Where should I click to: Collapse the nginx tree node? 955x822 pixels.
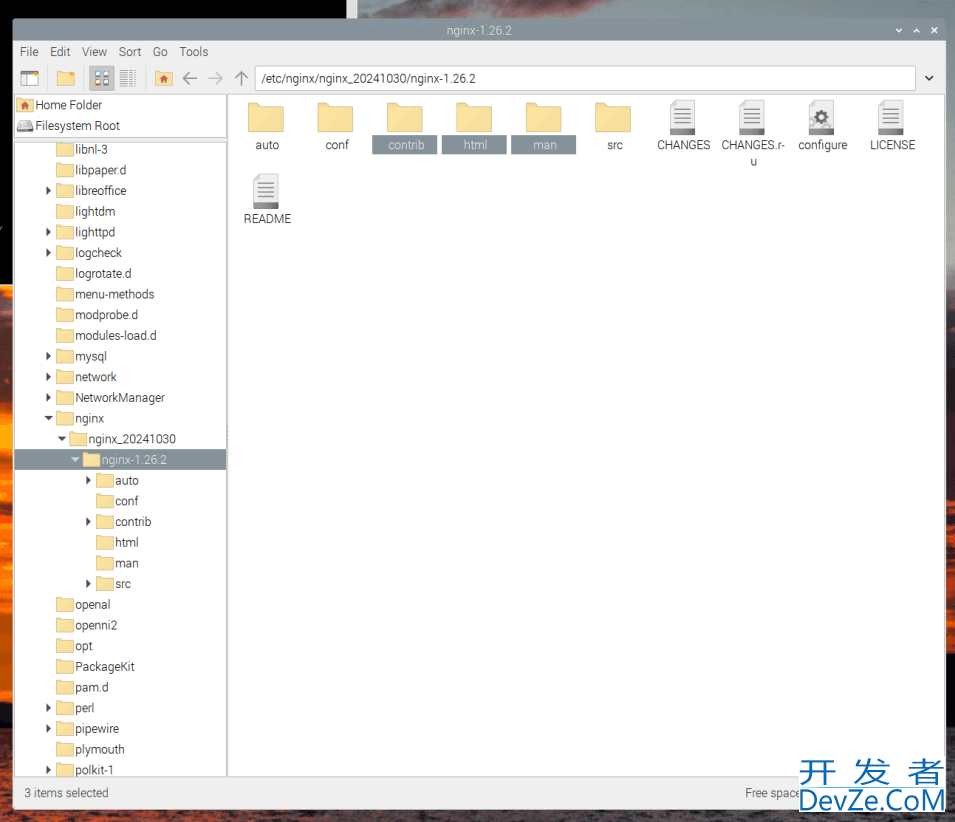(48, 418)
